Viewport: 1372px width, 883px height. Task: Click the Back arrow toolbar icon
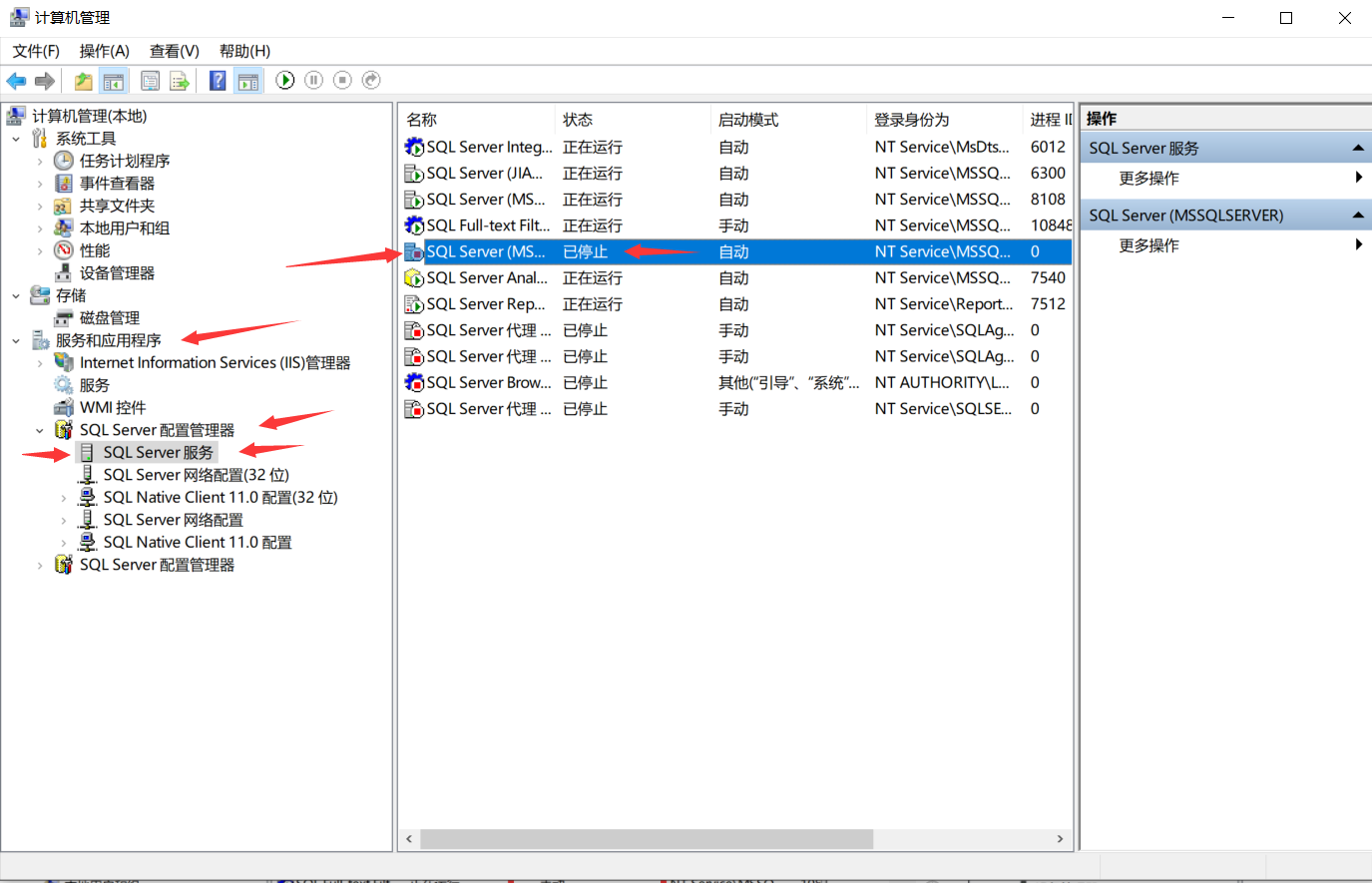[x=17, y=81]
